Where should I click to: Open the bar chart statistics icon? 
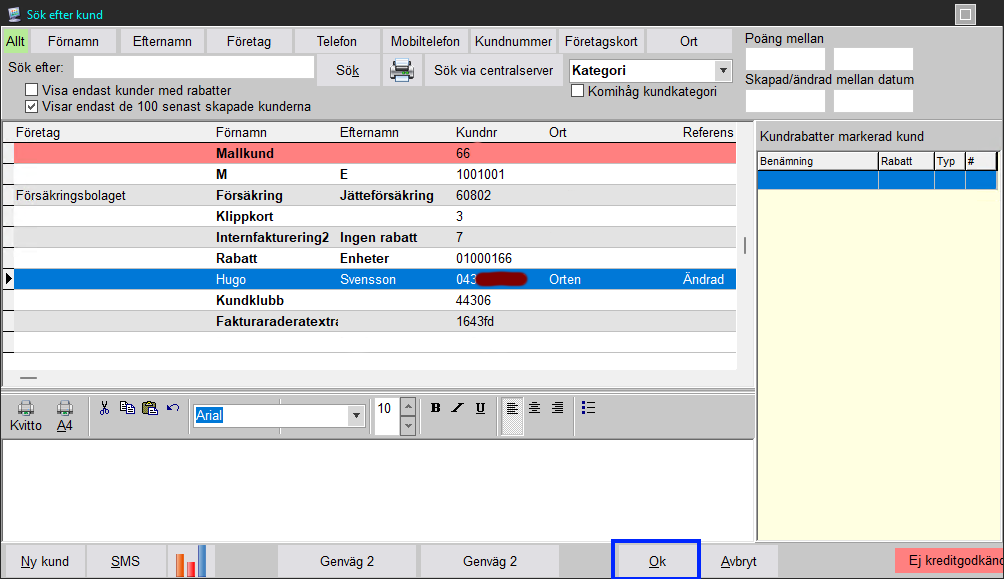(190, 561)
